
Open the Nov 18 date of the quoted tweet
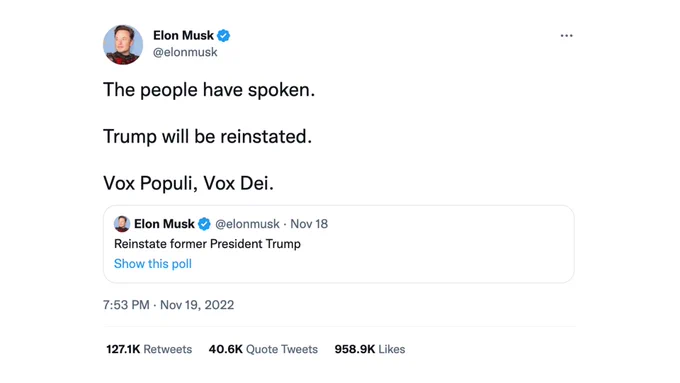(x=309, y=224)
